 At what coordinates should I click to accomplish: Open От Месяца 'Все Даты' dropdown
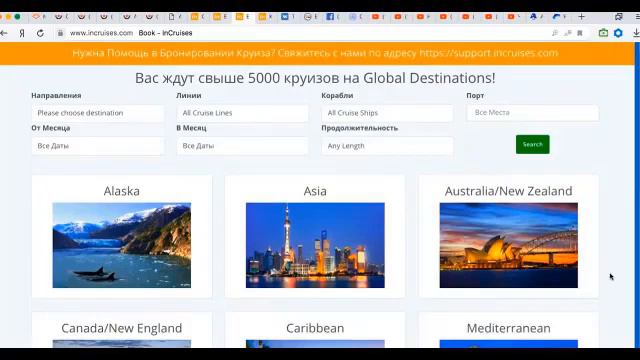[98, 146]
